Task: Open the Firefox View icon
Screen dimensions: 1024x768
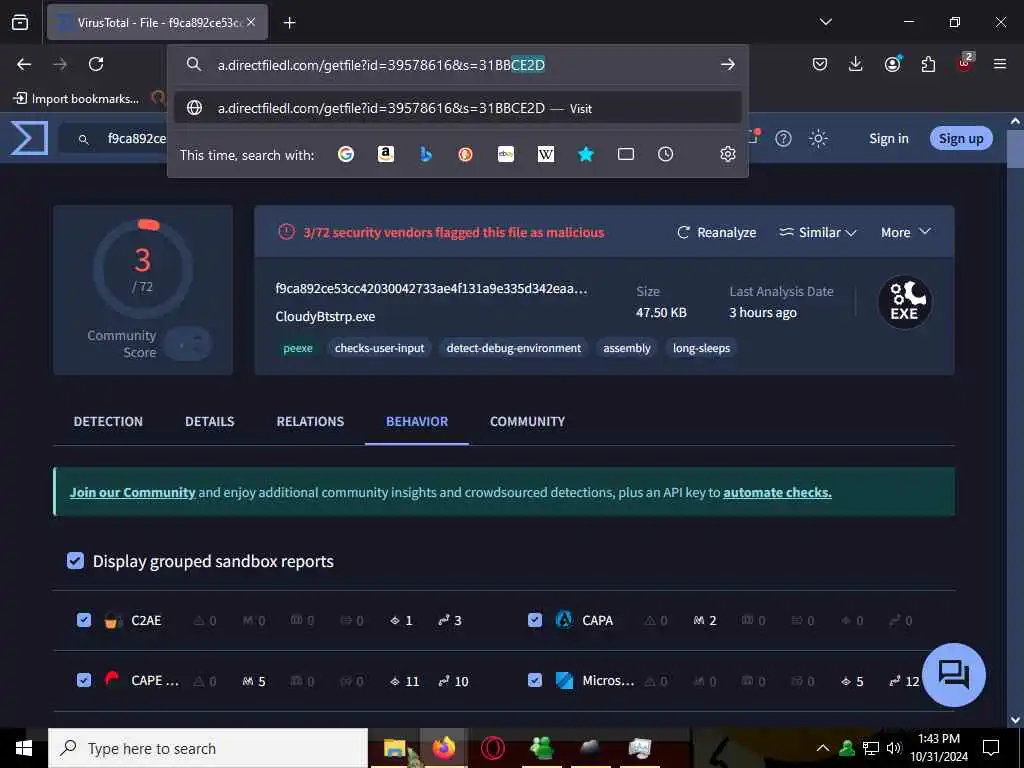Action: pos(20,22)
